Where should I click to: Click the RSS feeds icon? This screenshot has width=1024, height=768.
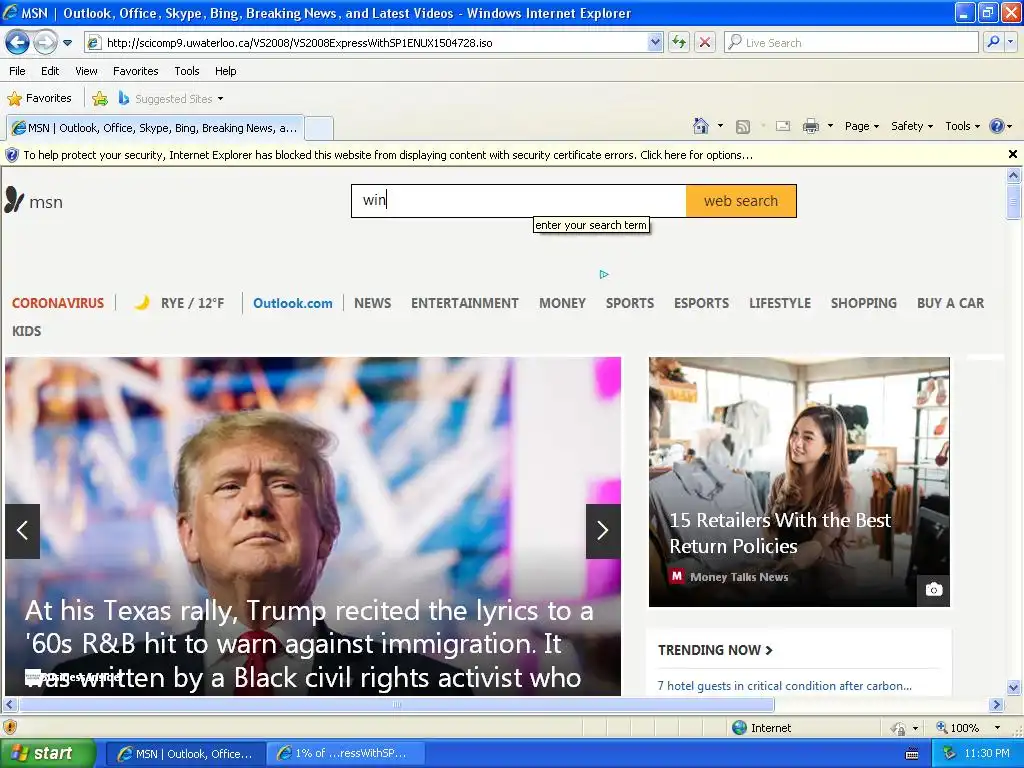pos(743,127)
